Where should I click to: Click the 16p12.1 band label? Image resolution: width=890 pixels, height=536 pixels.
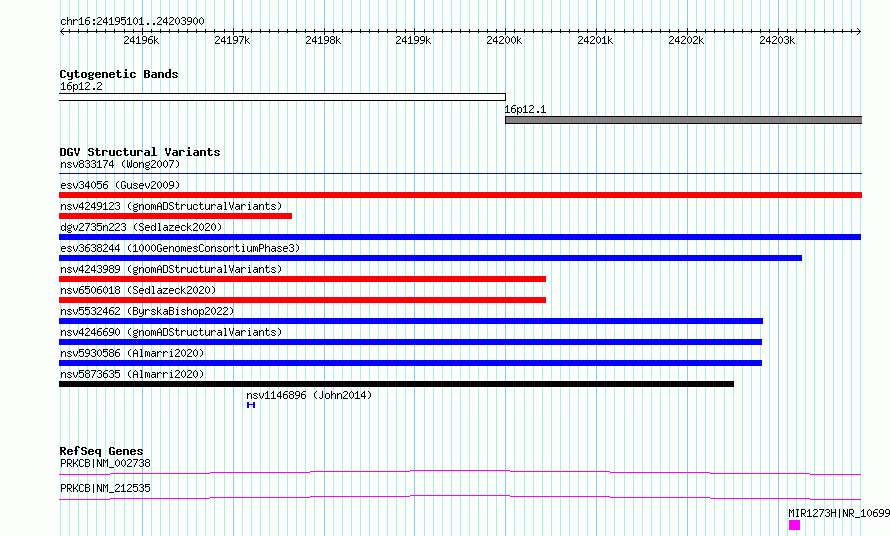click(x=525, y=109)
